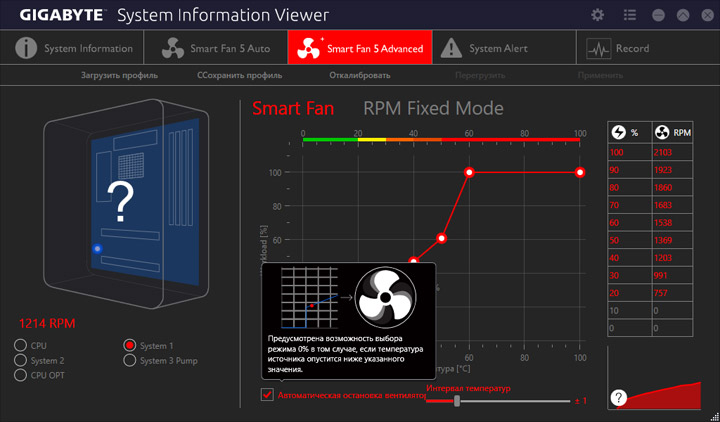
Task: Click Откалибровать button
Action: click(360, 75)
